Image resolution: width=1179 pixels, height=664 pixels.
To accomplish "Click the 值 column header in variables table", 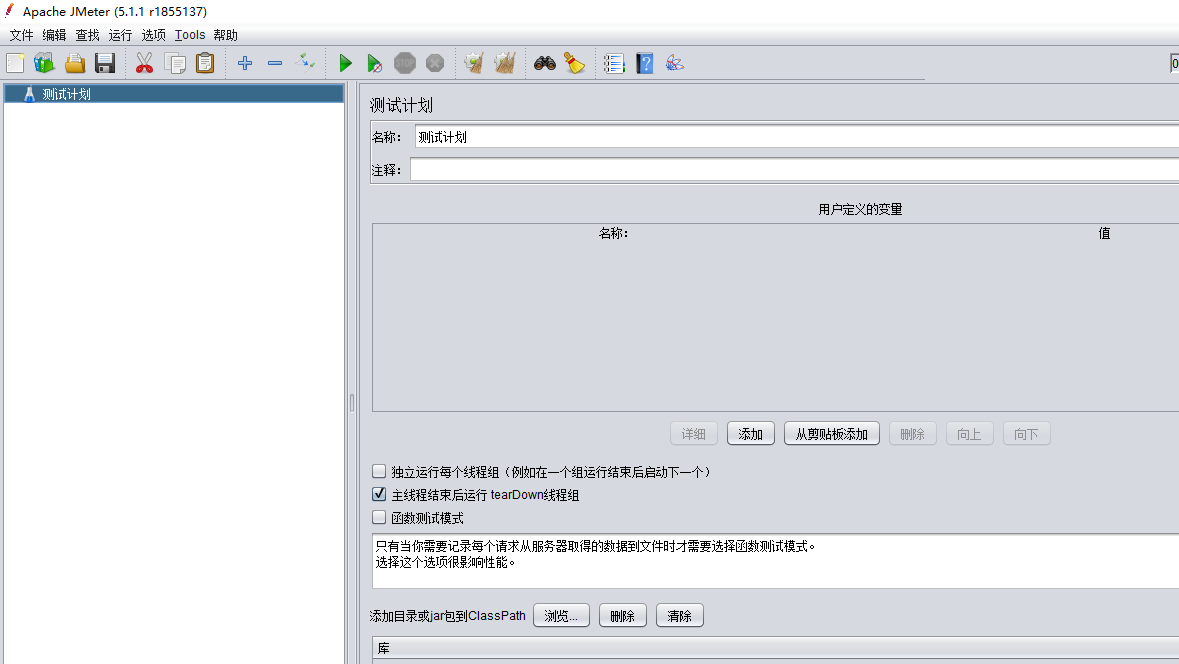I will pyautogui.click(x=1104, y=233).
